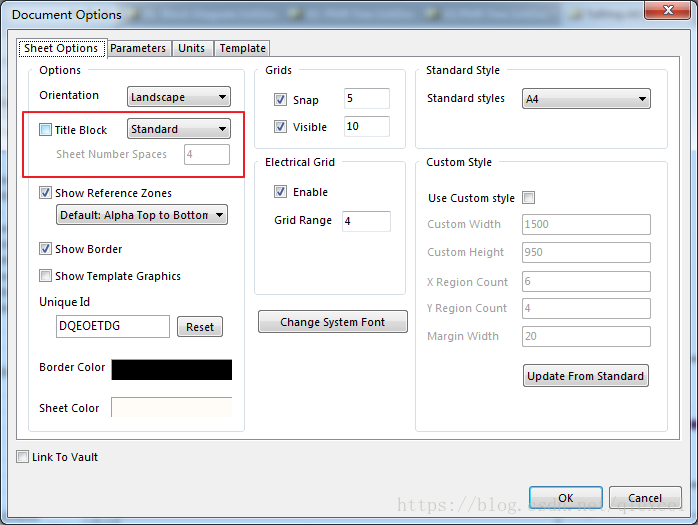
Task: Check the Use Custom style box
Action: point(528,198)
